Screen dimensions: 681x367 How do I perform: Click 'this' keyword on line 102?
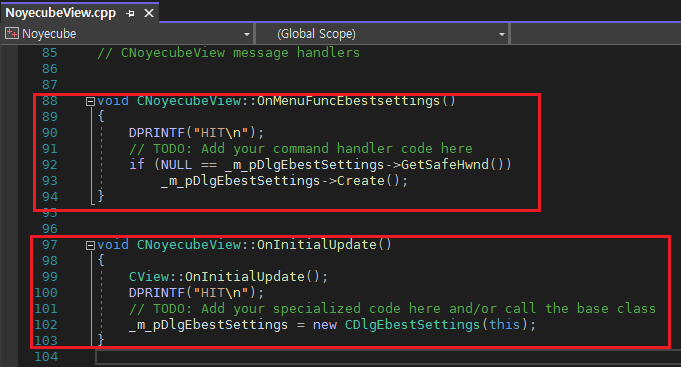[504, 325]
